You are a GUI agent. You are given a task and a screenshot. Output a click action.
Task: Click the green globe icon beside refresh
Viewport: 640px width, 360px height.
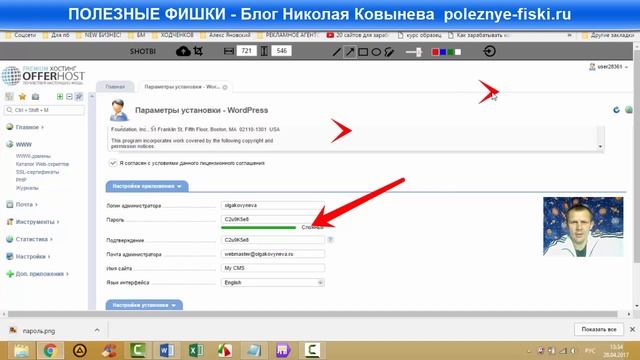(629, 110)
